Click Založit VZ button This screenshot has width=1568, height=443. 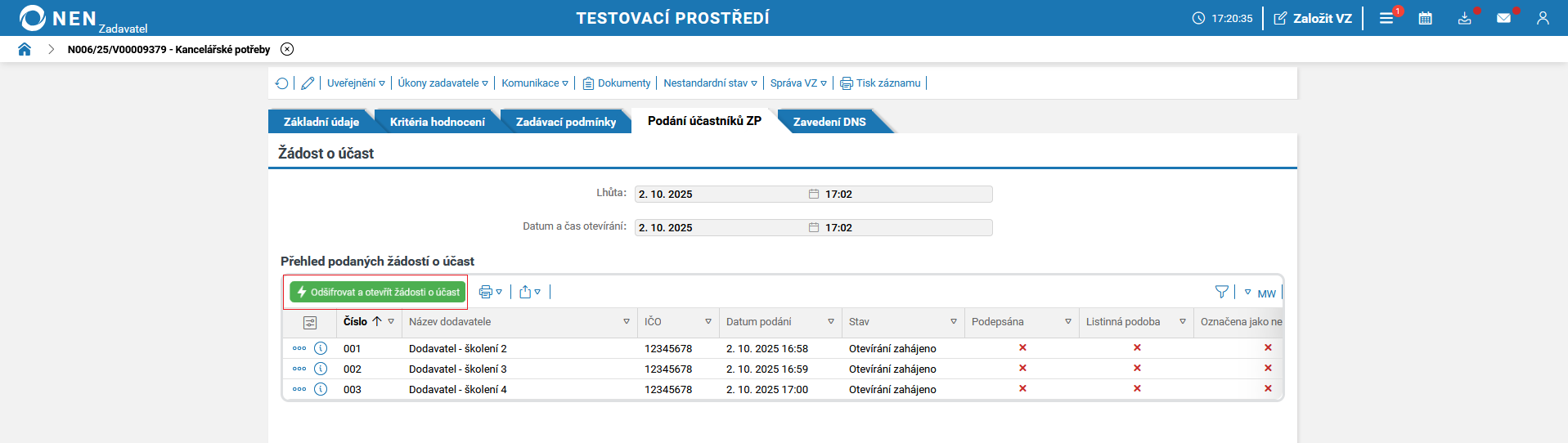pyautogui.click(x=1313, y=18)
